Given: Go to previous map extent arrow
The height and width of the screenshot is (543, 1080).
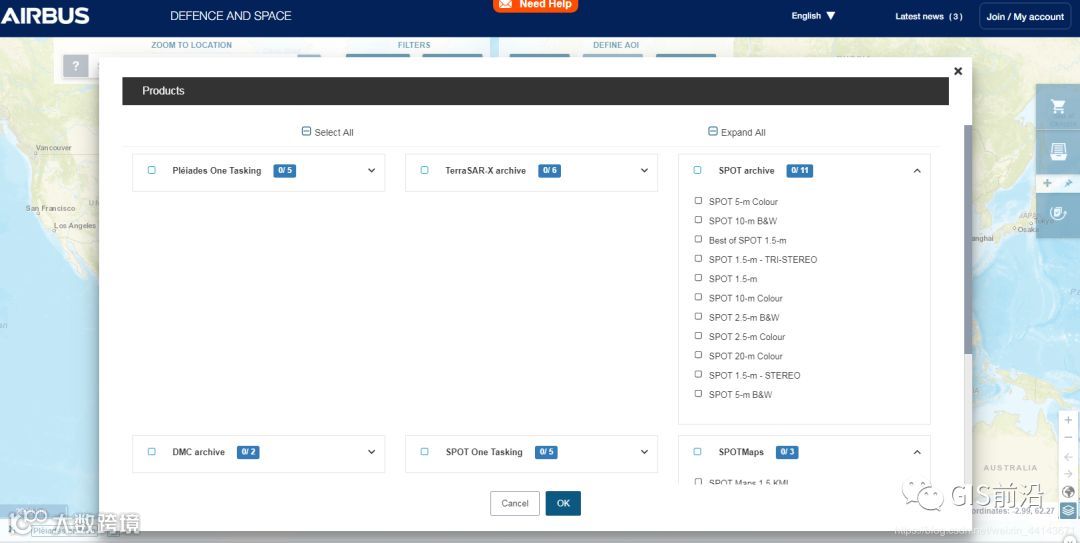Looking at the screenshot, I should tap(1068, 456).
